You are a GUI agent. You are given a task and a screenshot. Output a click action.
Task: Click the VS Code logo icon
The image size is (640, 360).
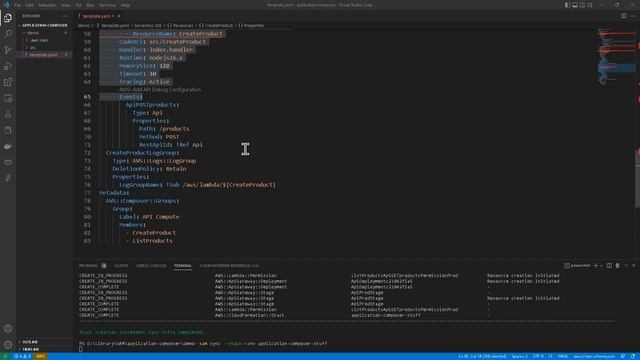[x=6, y=5]
